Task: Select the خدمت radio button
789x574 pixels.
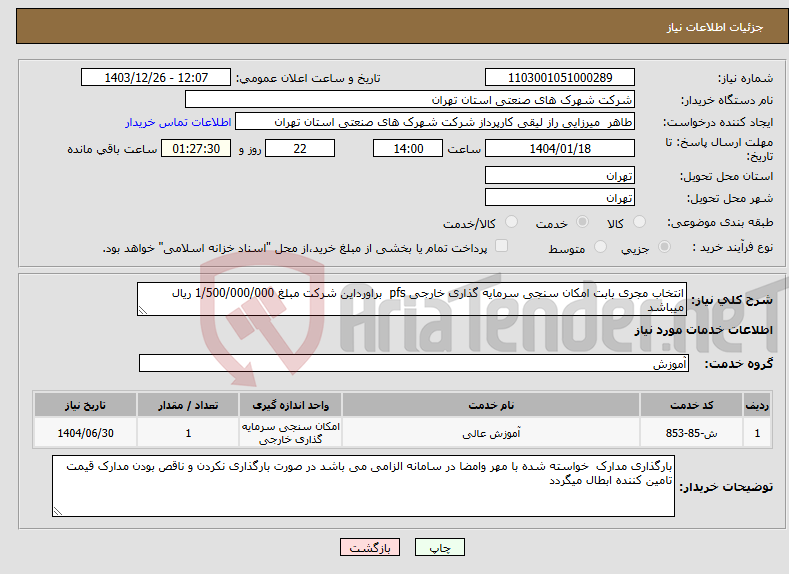Action: point(582,222)
